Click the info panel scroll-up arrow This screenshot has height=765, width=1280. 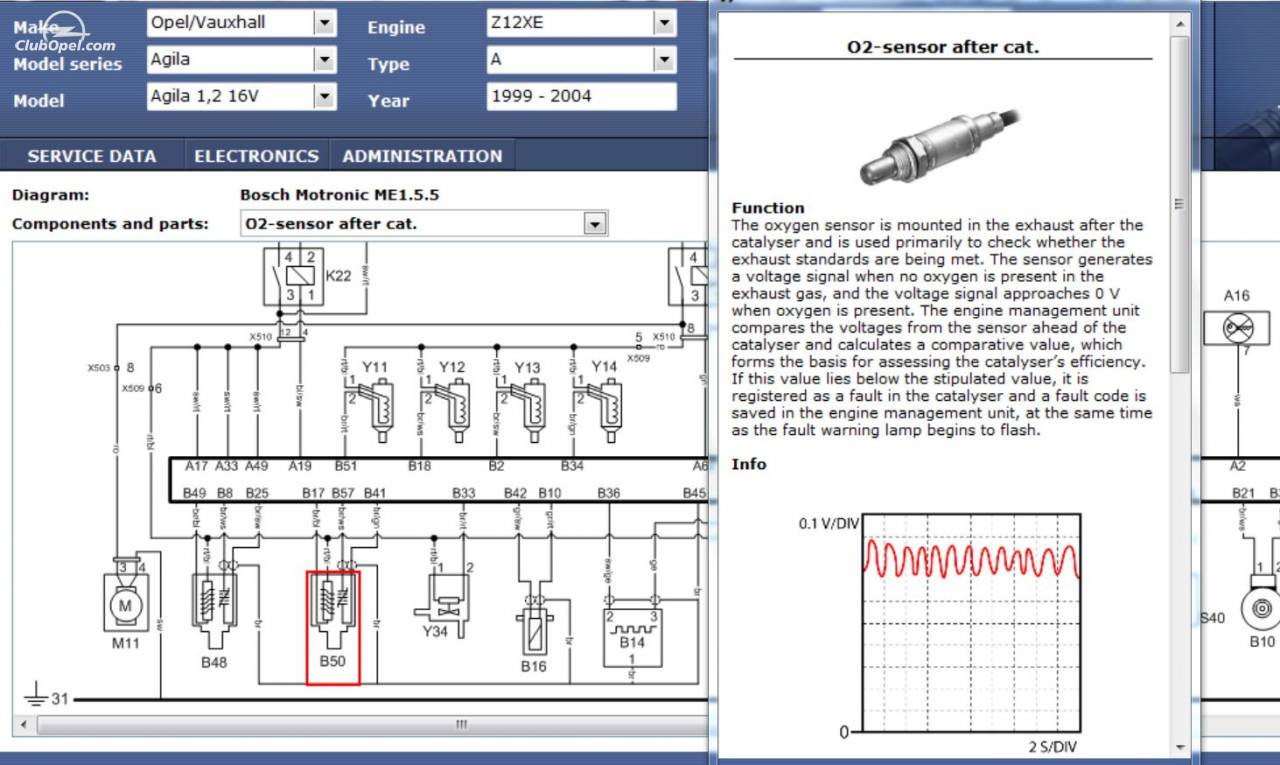(x=1180, y=26)
